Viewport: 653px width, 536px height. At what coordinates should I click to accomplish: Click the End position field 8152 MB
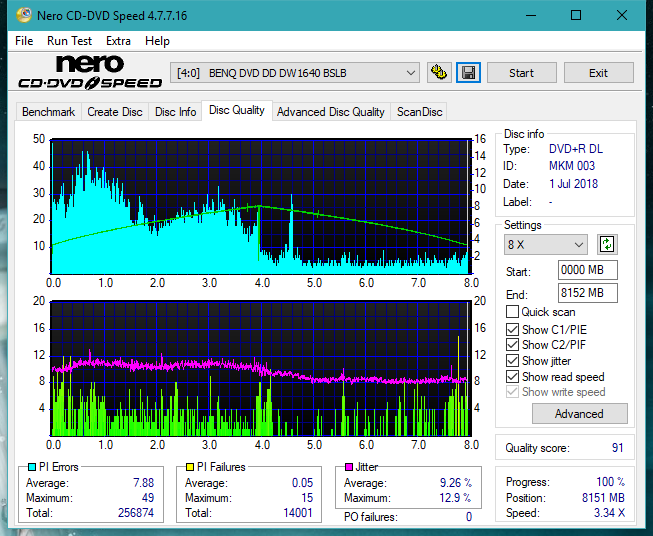click(x=587, y=293)
